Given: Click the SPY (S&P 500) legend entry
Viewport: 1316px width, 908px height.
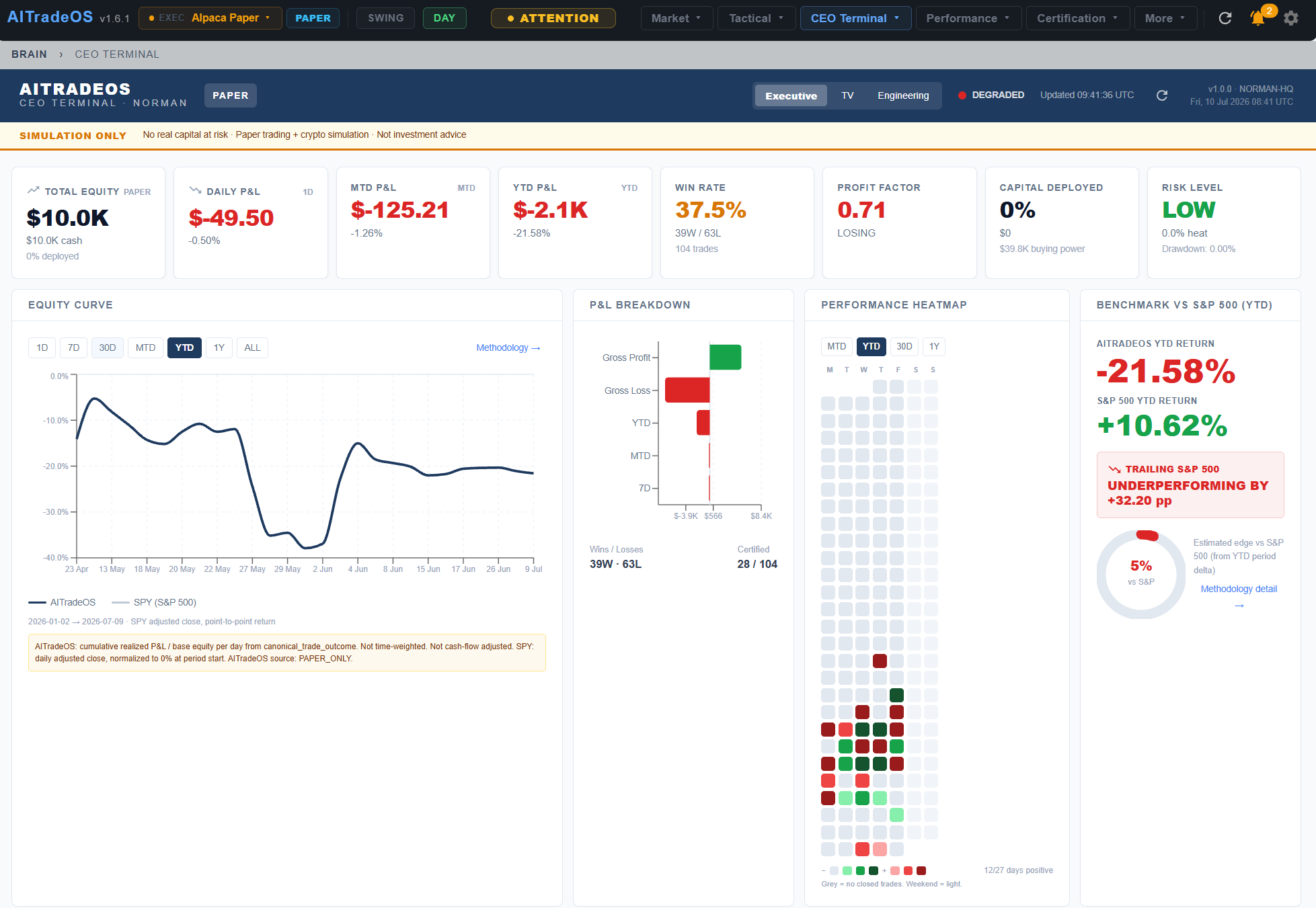Looking at the screenshot, I should pyautogui.click(x=154, y=602).
